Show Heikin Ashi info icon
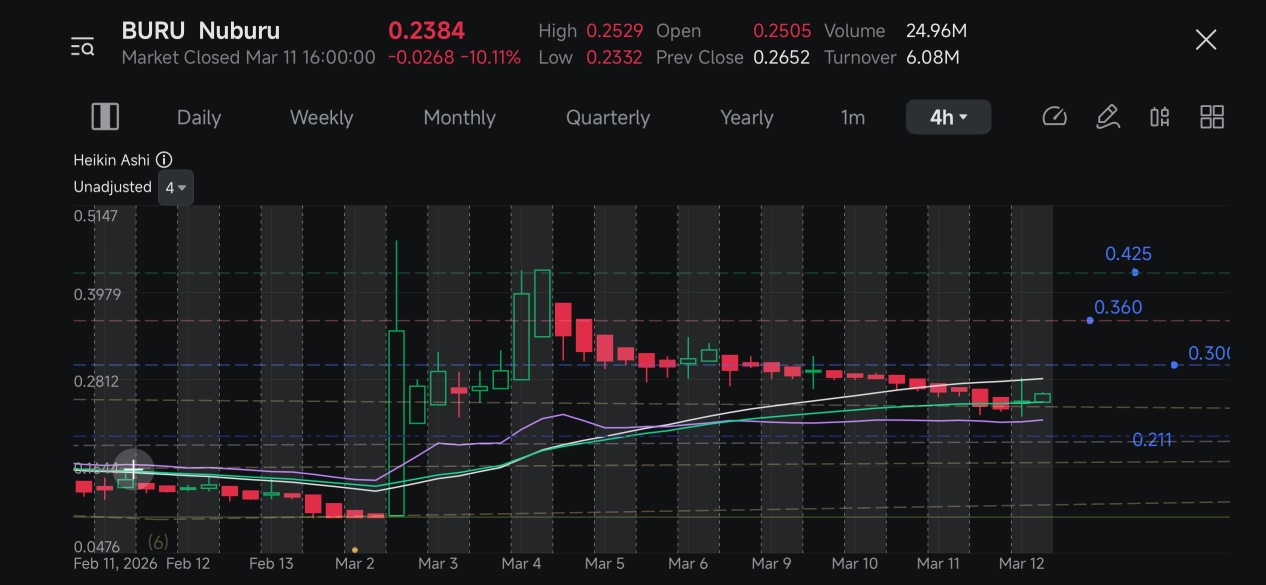The height and width of the screenshot is (585, 1266). pyautogui.click(x=164, y=160)
